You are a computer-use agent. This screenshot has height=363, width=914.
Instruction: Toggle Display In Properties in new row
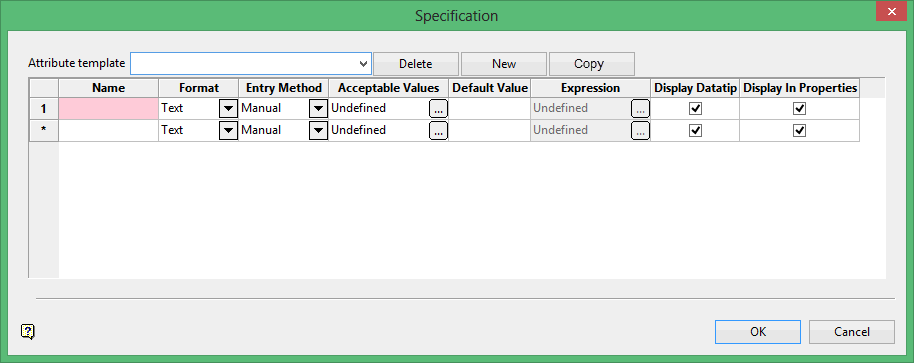800,131
